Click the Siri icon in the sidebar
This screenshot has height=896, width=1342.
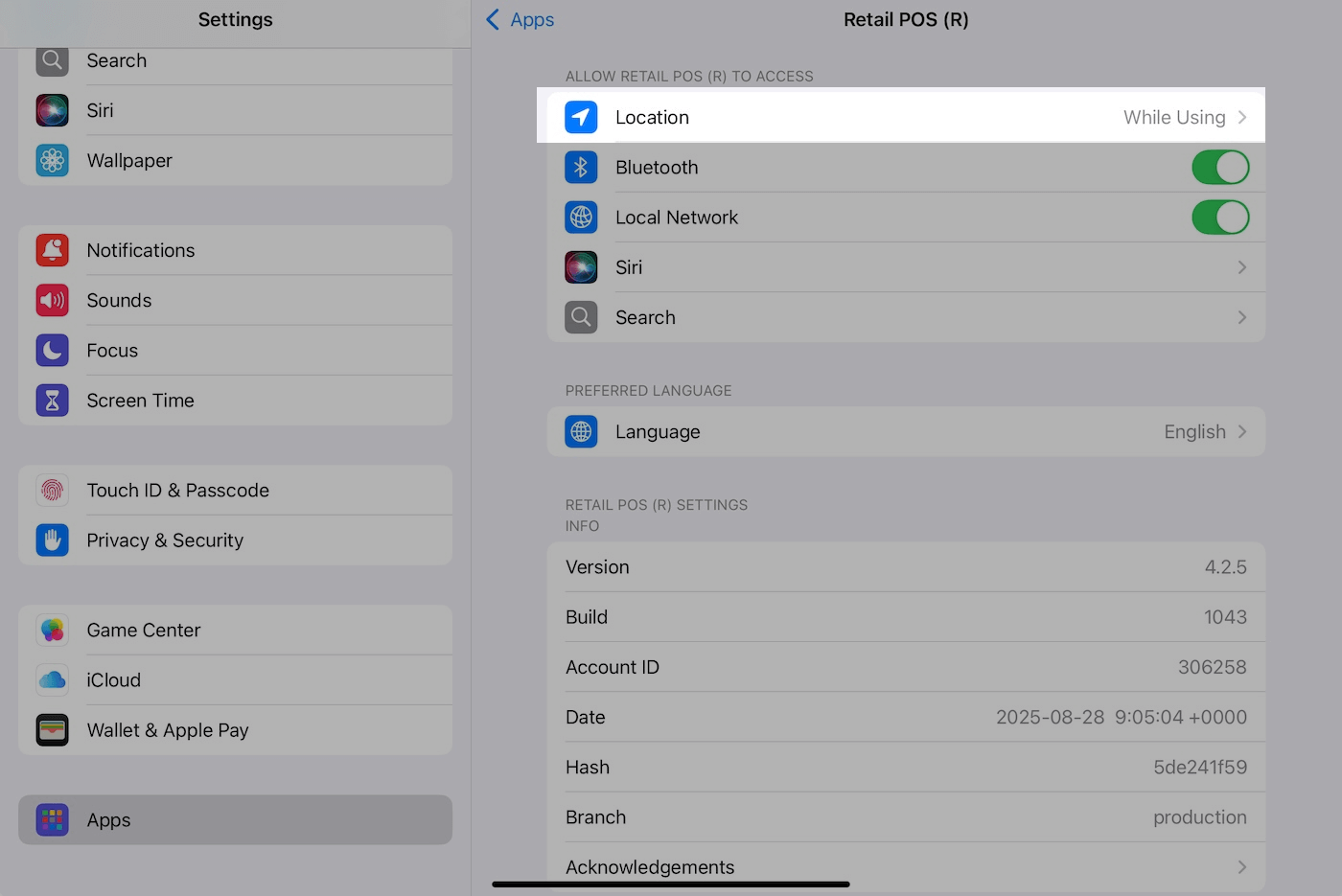click(x=52, y=110)
